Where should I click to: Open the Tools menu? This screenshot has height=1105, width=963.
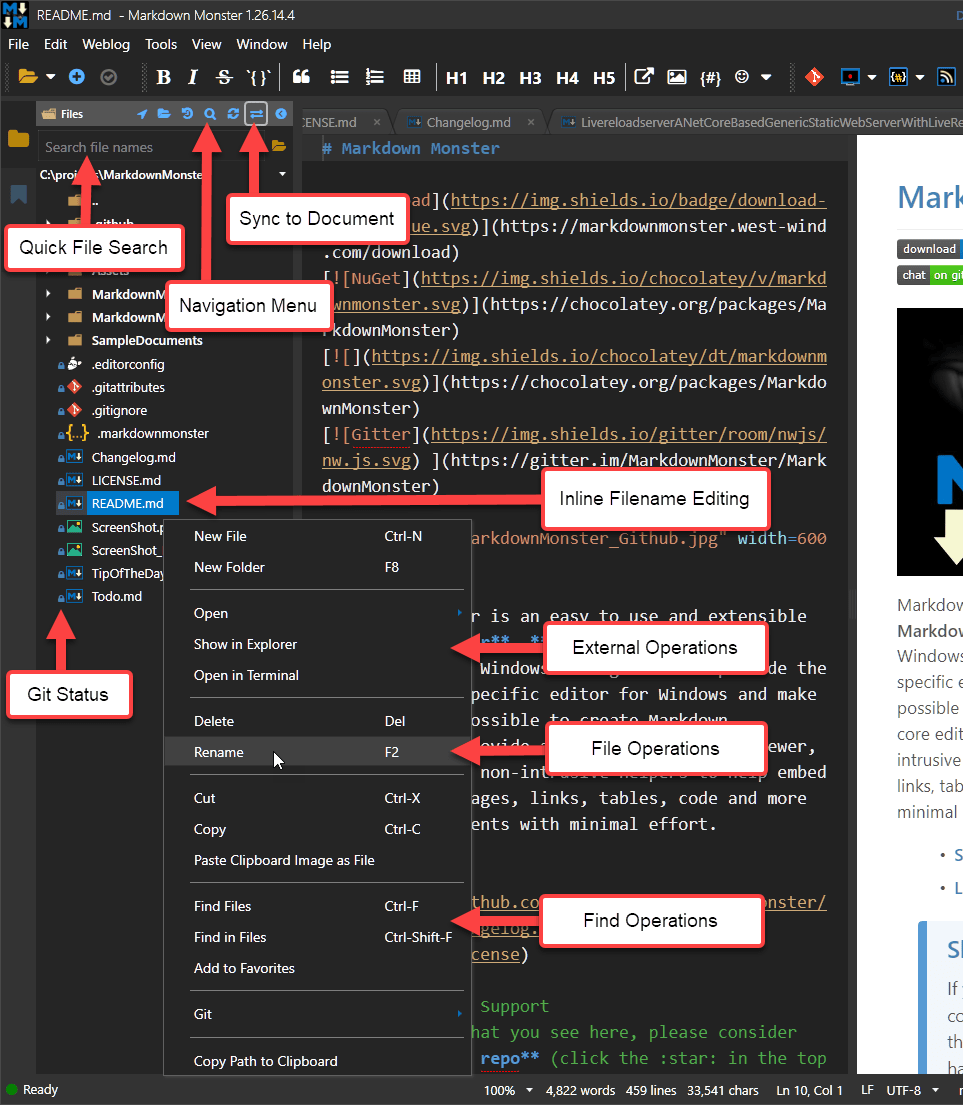click(161, 44)
